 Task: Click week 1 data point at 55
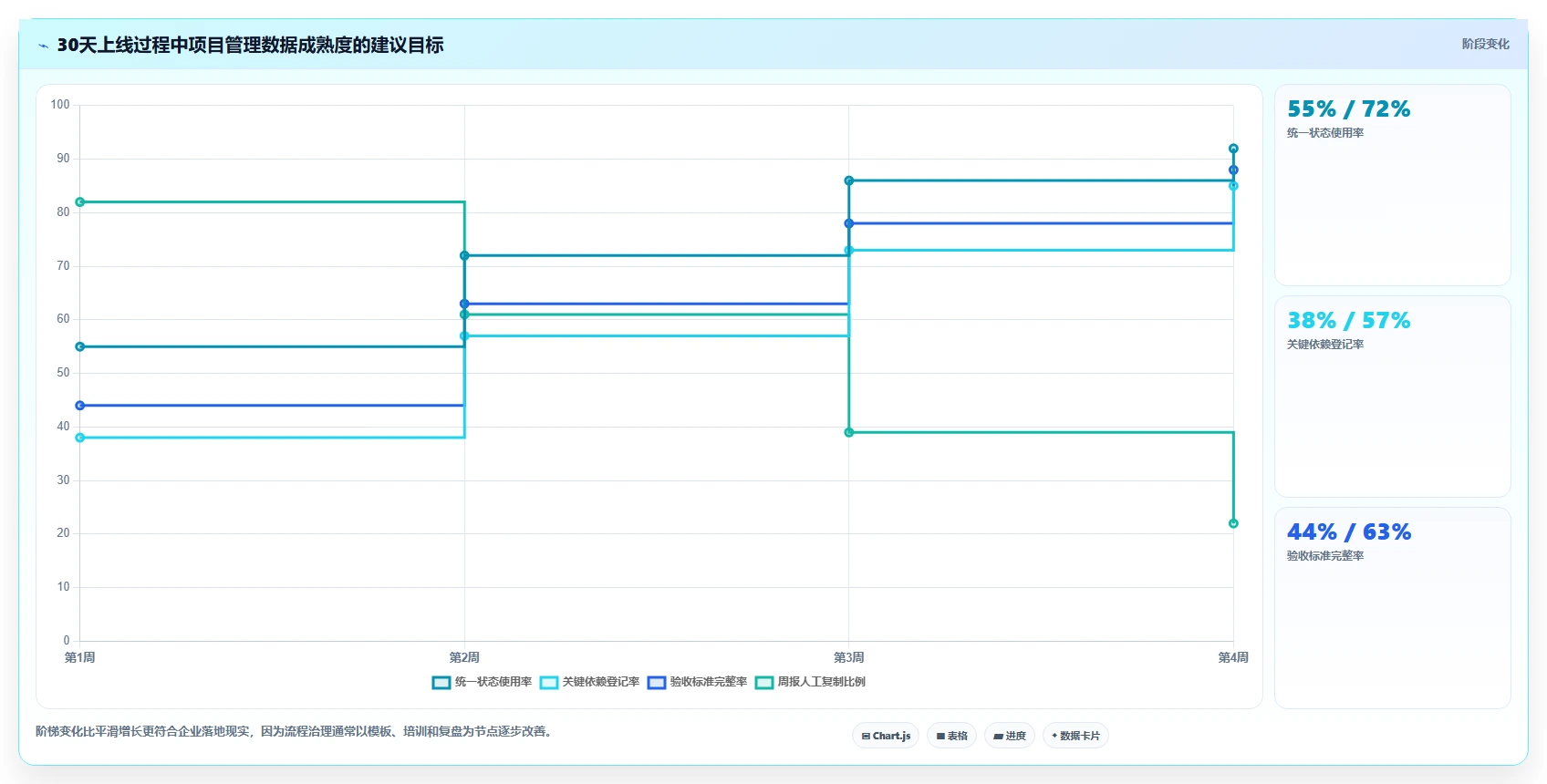click(x=80, y=347)
